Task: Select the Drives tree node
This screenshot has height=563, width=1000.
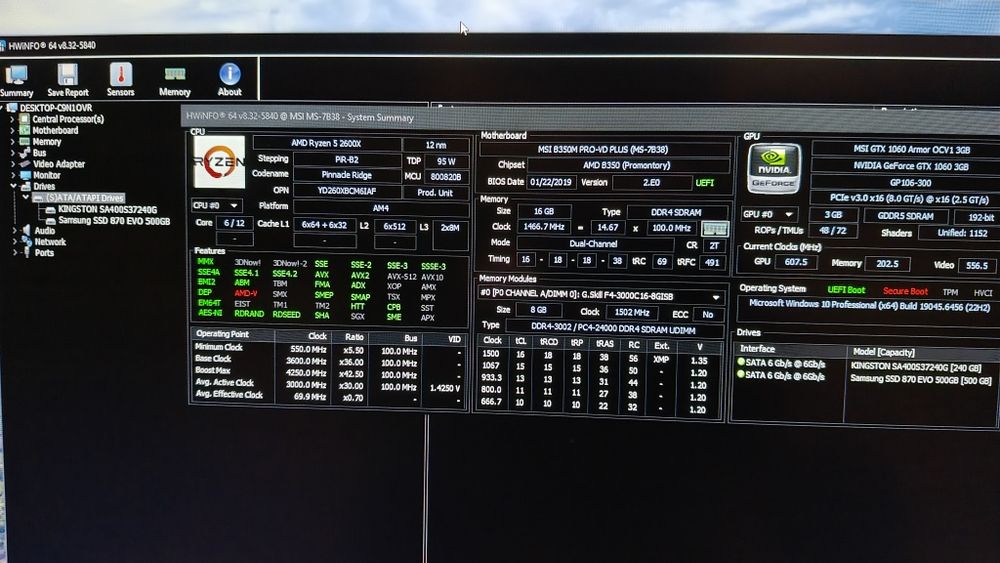Action: click(x=44, y=187)
